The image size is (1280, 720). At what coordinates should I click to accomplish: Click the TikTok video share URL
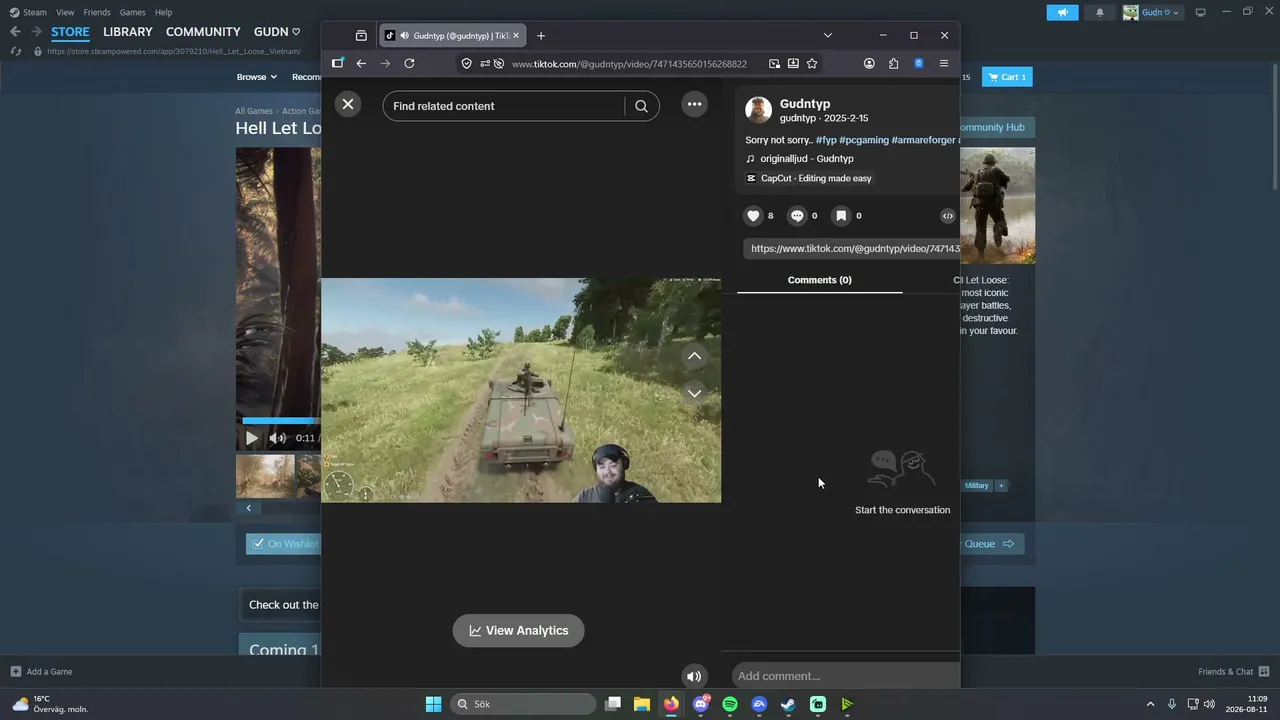[x=851, y=249]
